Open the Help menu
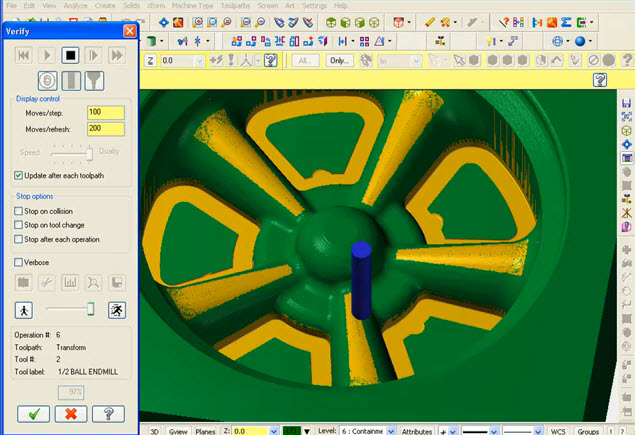635x435 pixels. pos(340,6)
